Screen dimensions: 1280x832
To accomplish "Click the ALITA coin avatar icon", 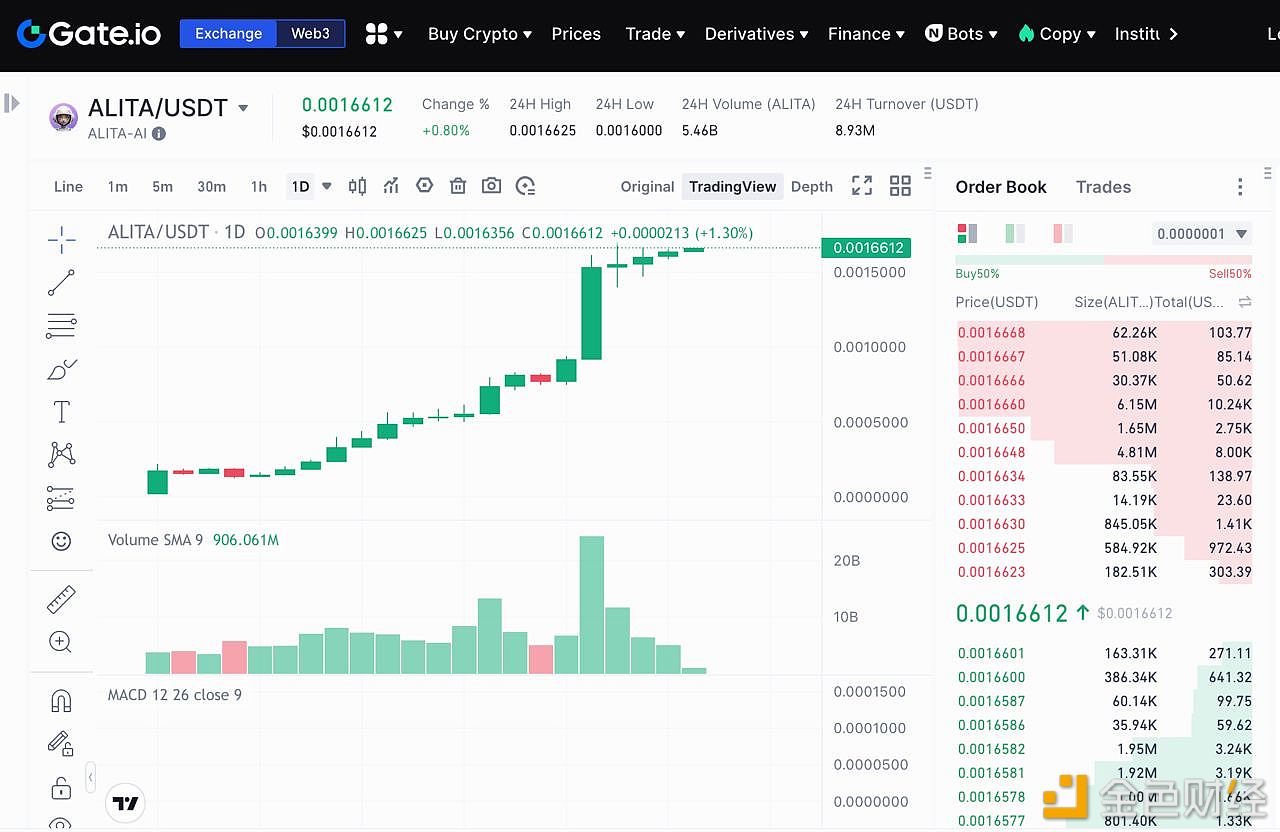I will click(64, 118).
